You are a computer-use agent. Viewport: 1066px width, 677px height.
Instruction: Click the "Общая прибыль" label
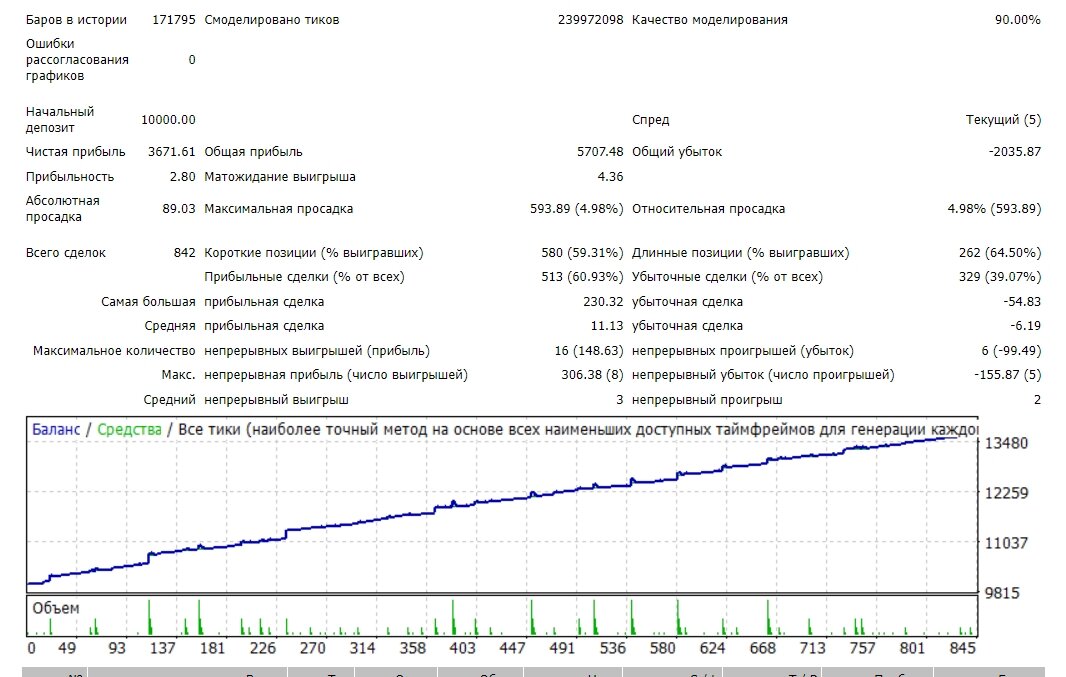coord(253,152)
